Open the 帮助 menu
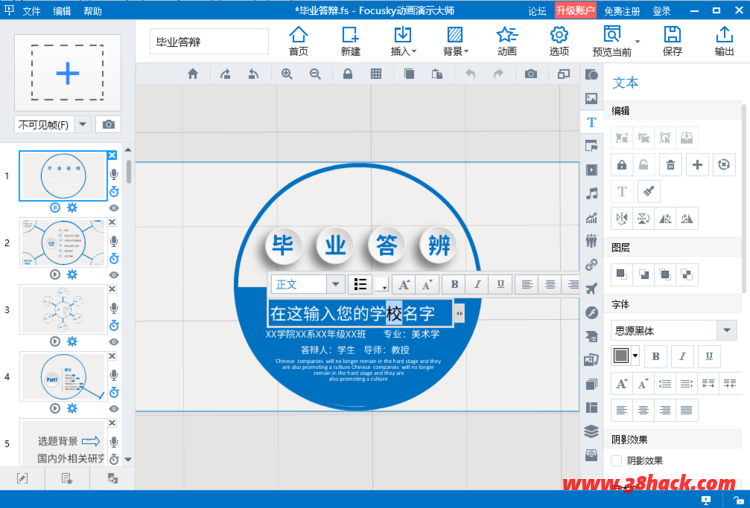 click(x=93, y=11)
